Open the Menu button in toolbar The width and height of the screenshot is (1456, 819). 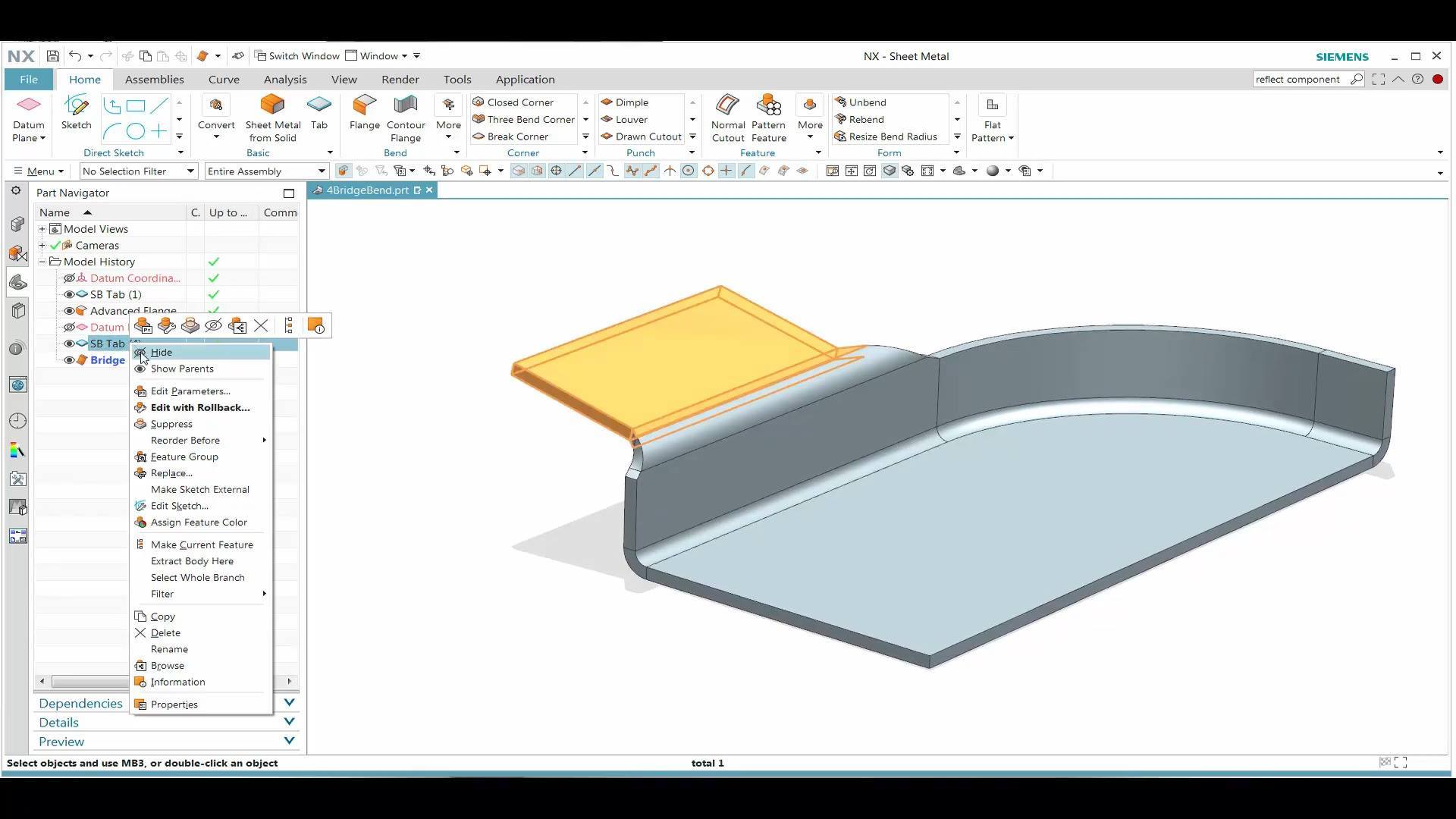(38, 171)
